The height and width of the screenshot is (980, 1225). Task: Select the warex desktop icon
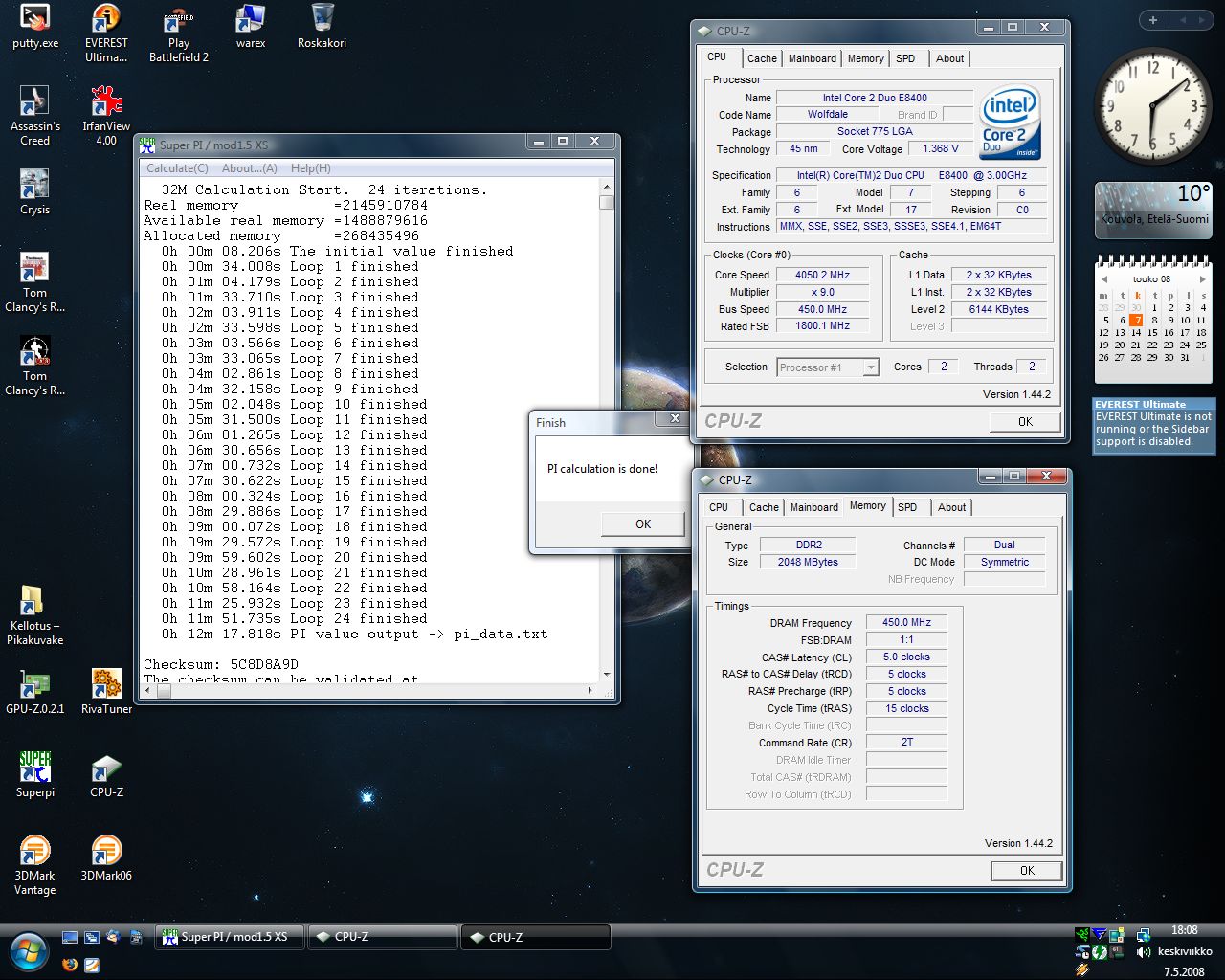[x=251, y=27]
